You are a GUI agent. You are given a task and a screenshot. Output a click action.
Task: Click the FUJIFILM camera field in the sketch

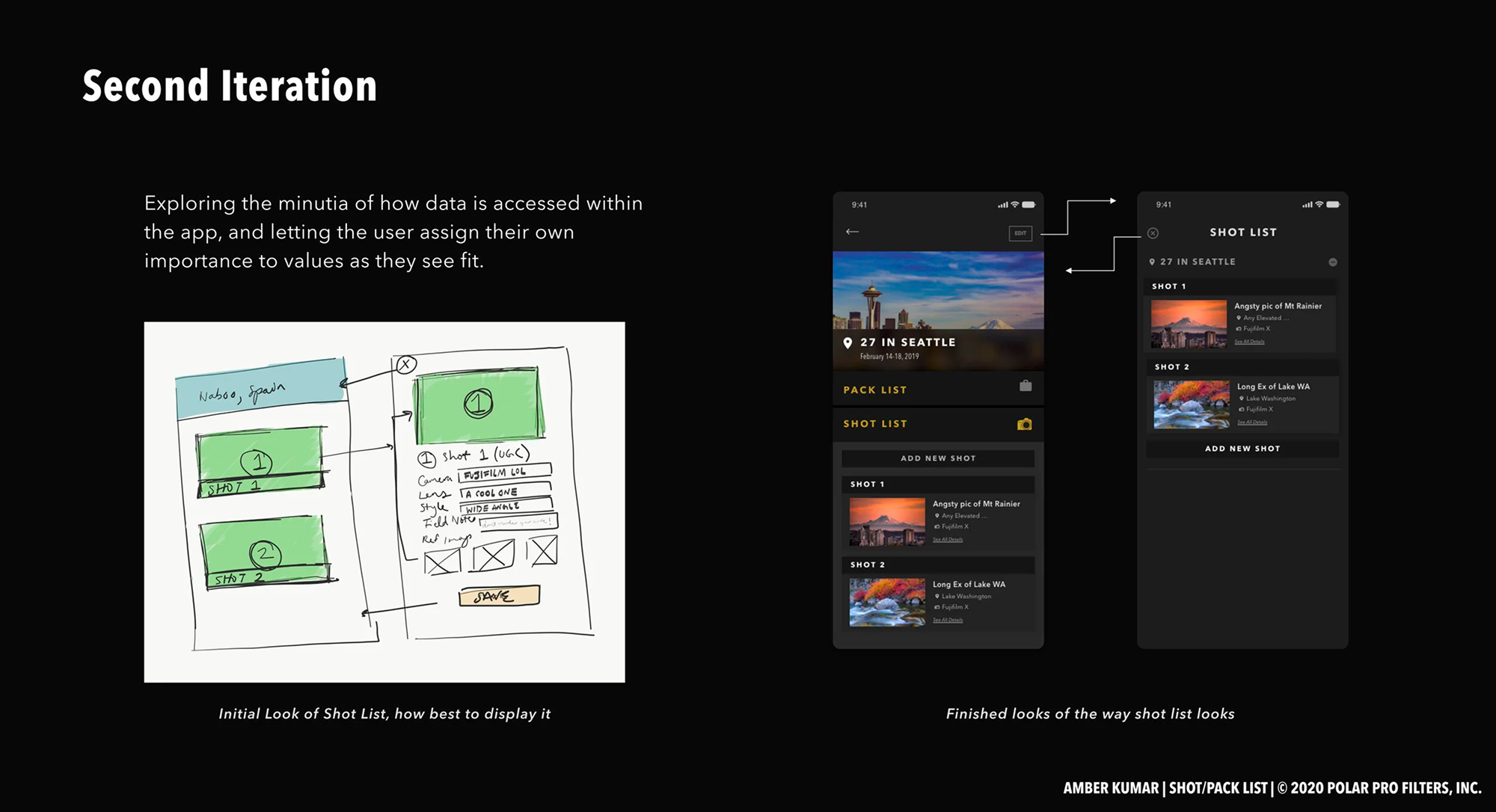(504, 473)
